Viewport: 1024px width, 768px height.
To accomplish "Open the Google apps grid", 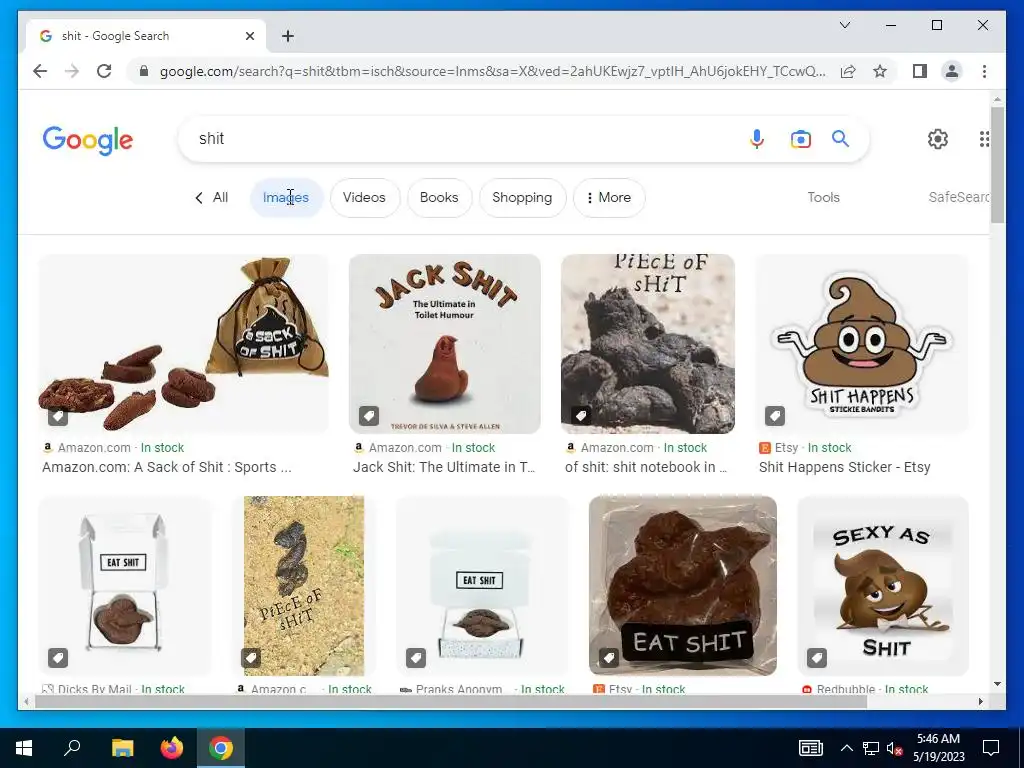I will 984,138.
